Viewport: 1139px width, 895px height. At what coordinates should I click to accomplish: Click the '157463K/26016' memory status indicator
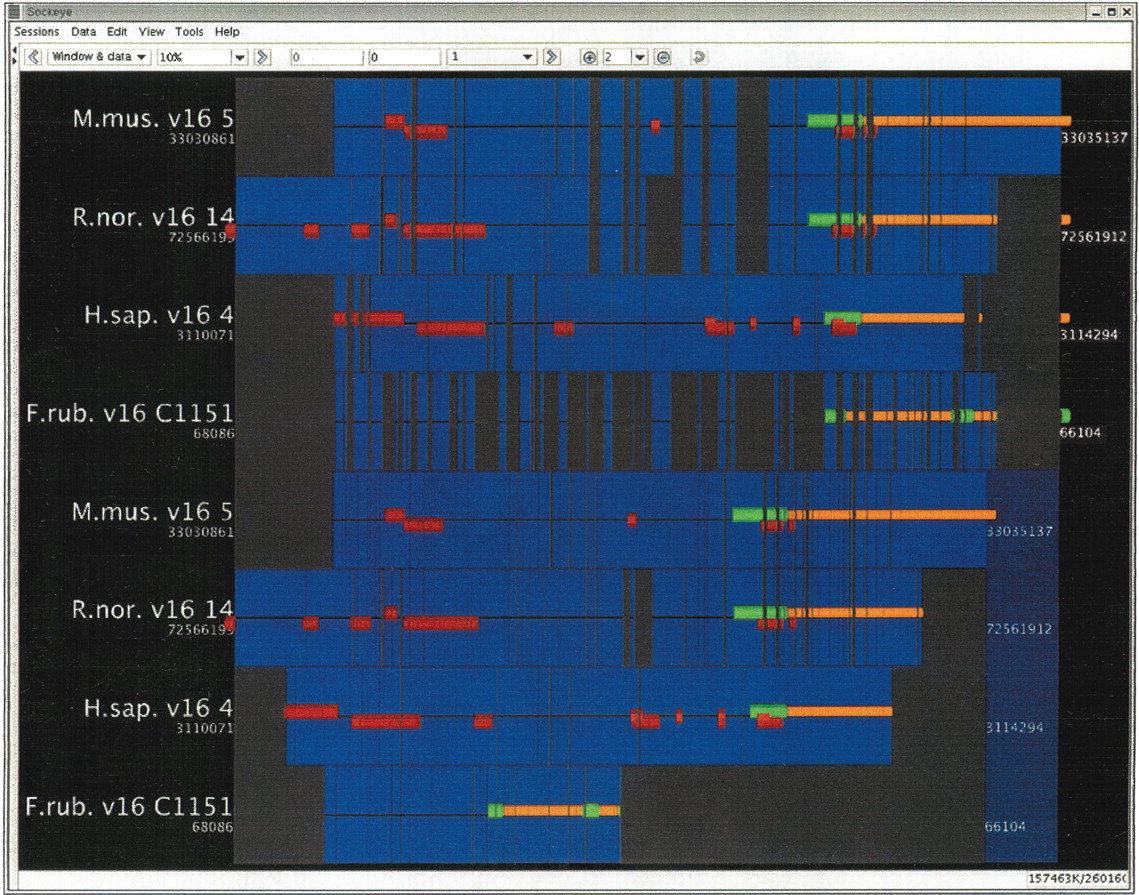click(x=1078, y=878)
